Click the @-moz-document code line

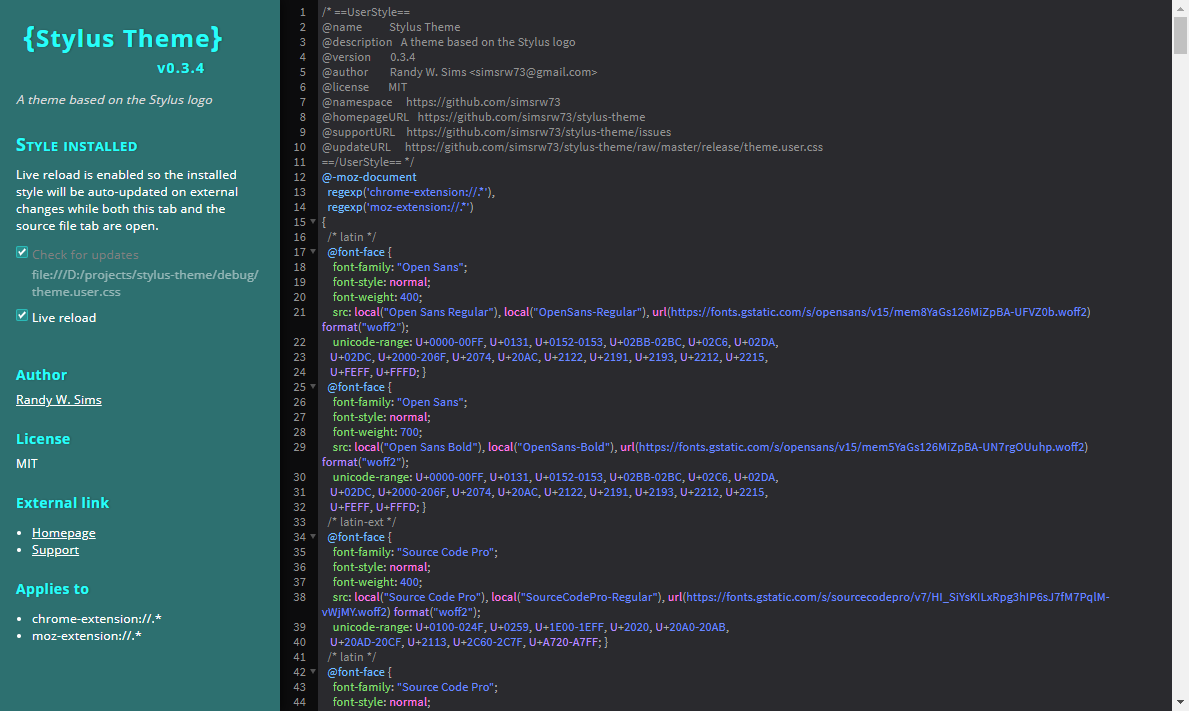pos(369,177)
